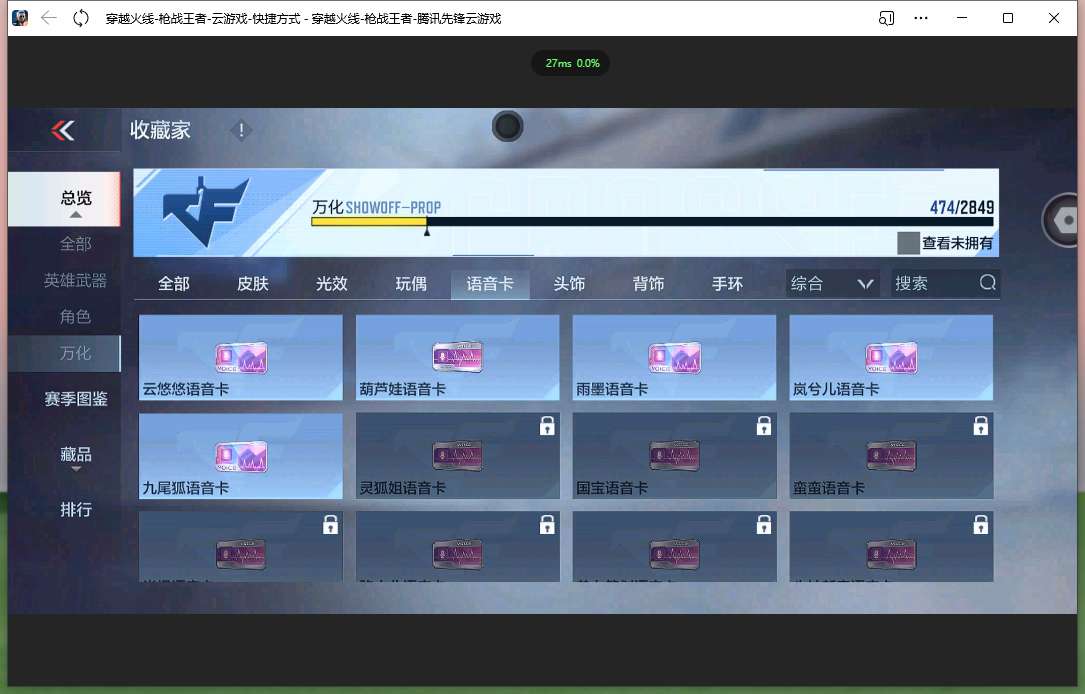Open the three-dots menu in title bar
Image resolution: width=1085 pixels, height=694 pixels.
920,18
